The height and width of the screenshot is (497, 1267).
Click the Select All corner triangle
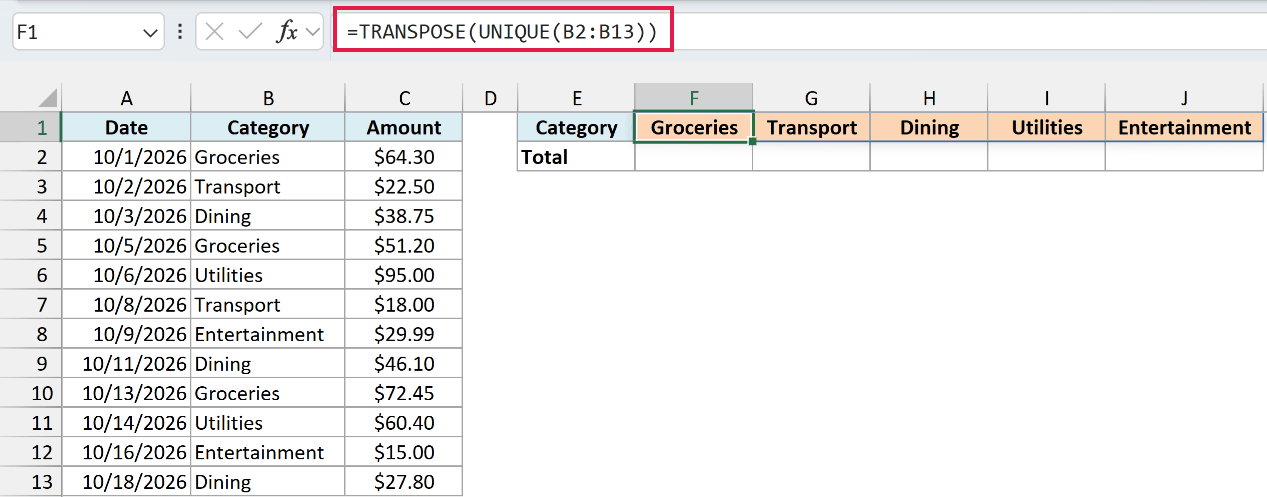pos(47,98)
